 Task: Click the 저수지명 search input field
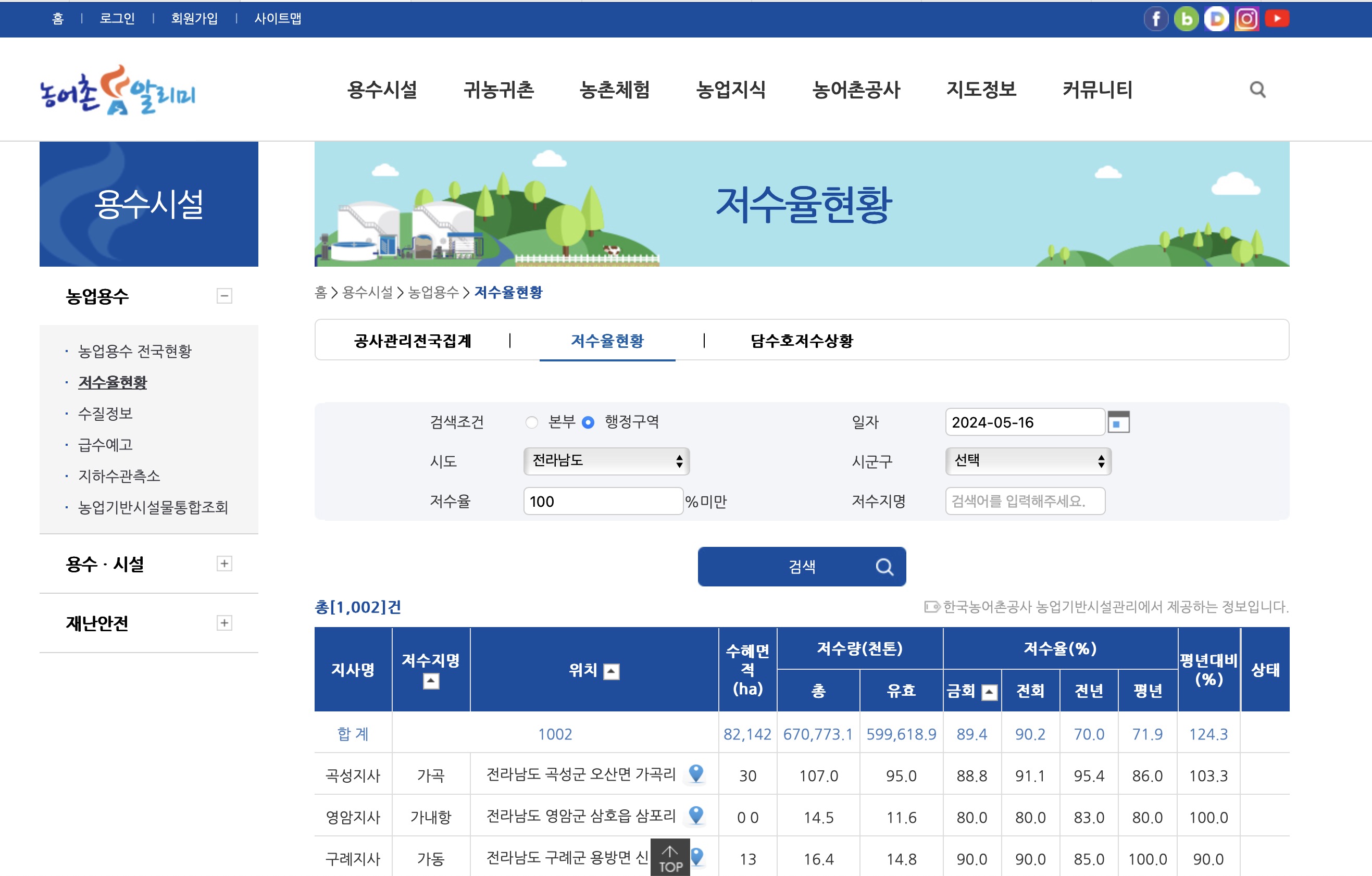click(1025, 501)
